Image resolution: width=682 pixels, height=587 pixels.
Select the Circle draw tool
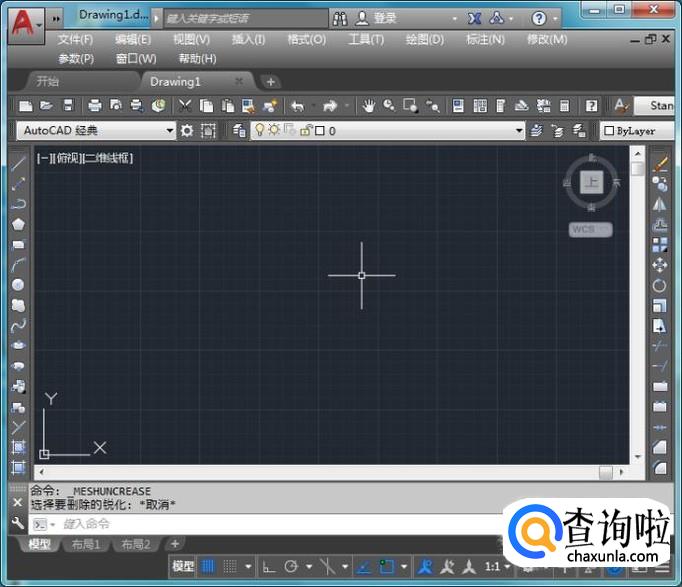coord(18,285)
